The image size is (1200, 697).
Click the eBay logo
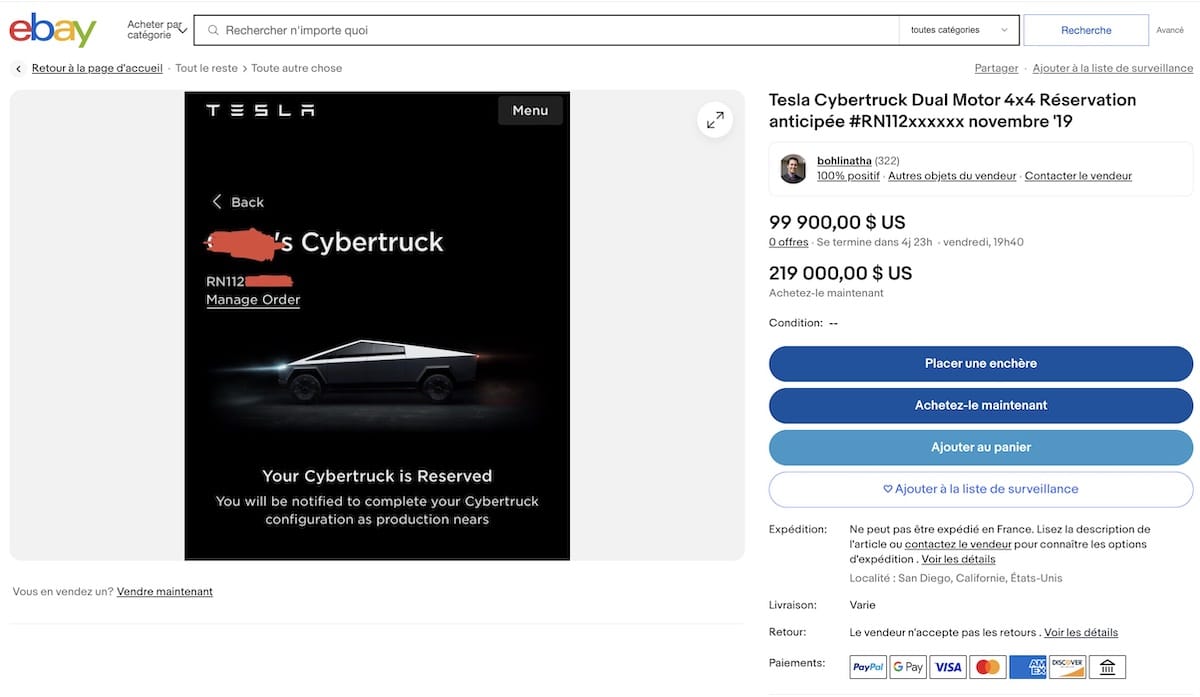click(52, 30)
